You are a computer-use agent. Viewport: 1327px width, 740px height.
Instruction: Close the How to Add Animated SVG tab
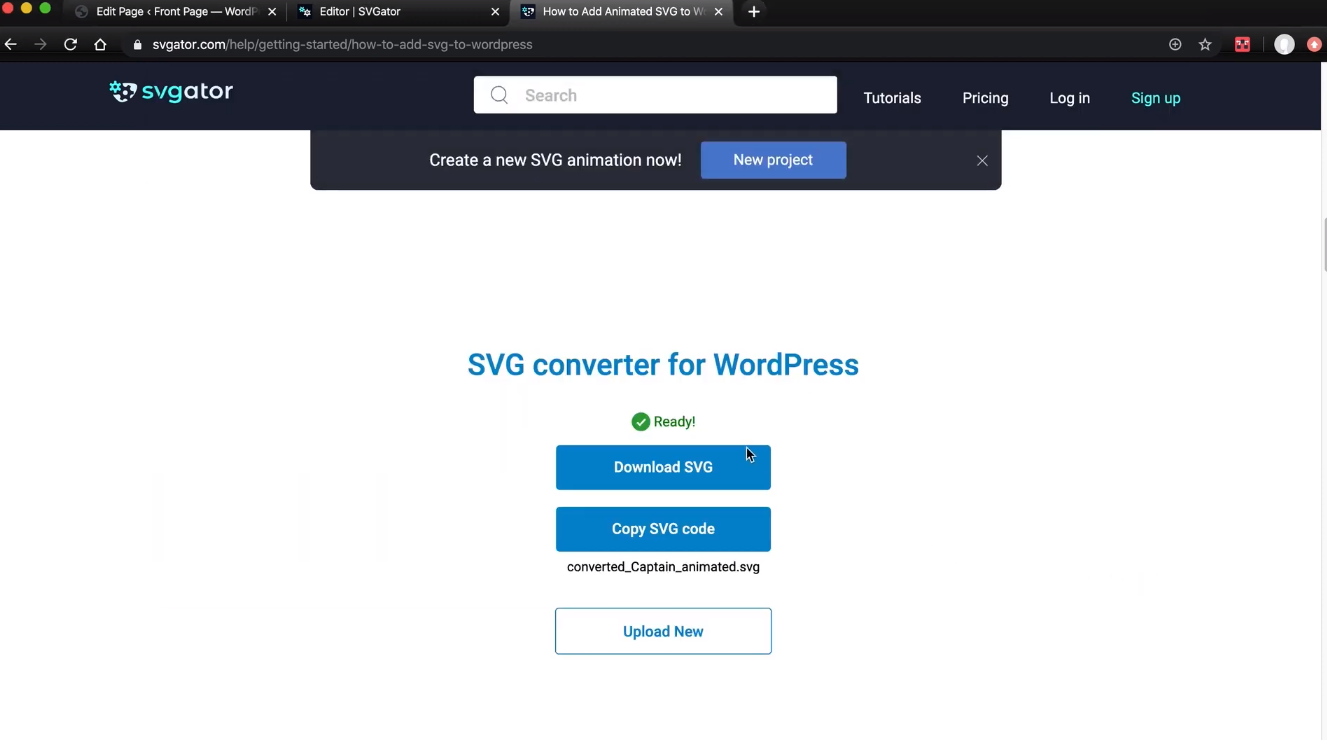tap(718, 12)
